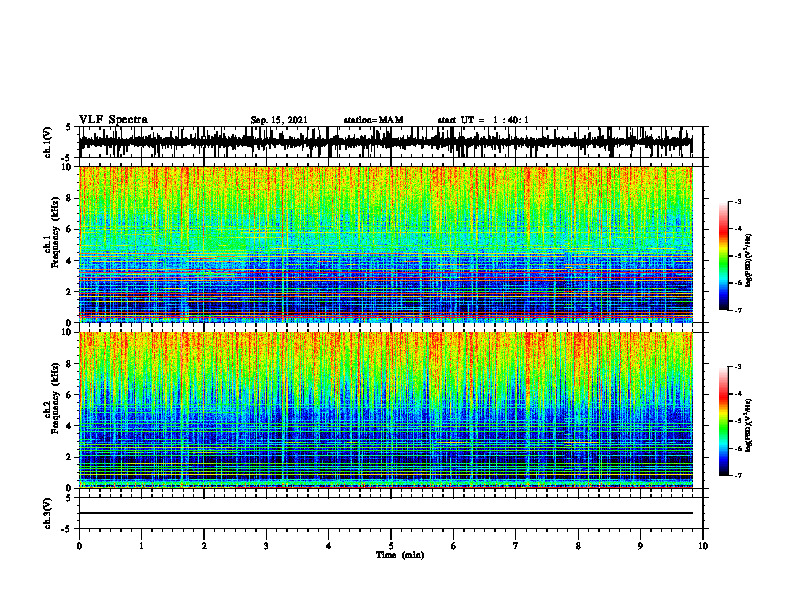Screen dimensions: 792x612
Task: Click the ch.2 color bar log(PSD) label
Action: pyautogui.click(x=749, y=425)
